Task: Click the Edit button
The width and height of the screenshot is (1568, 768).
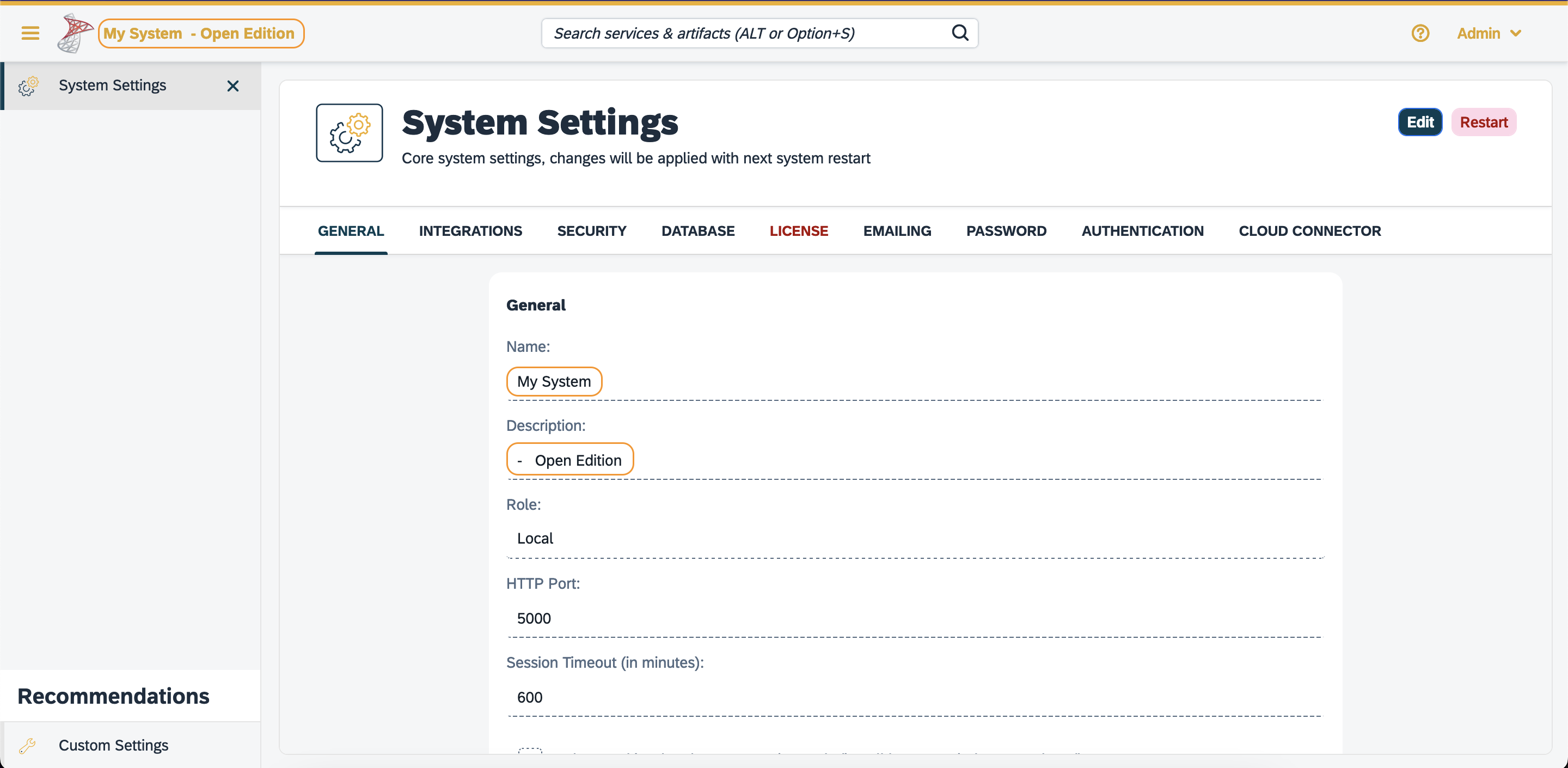Action: tap(1420, 122)
